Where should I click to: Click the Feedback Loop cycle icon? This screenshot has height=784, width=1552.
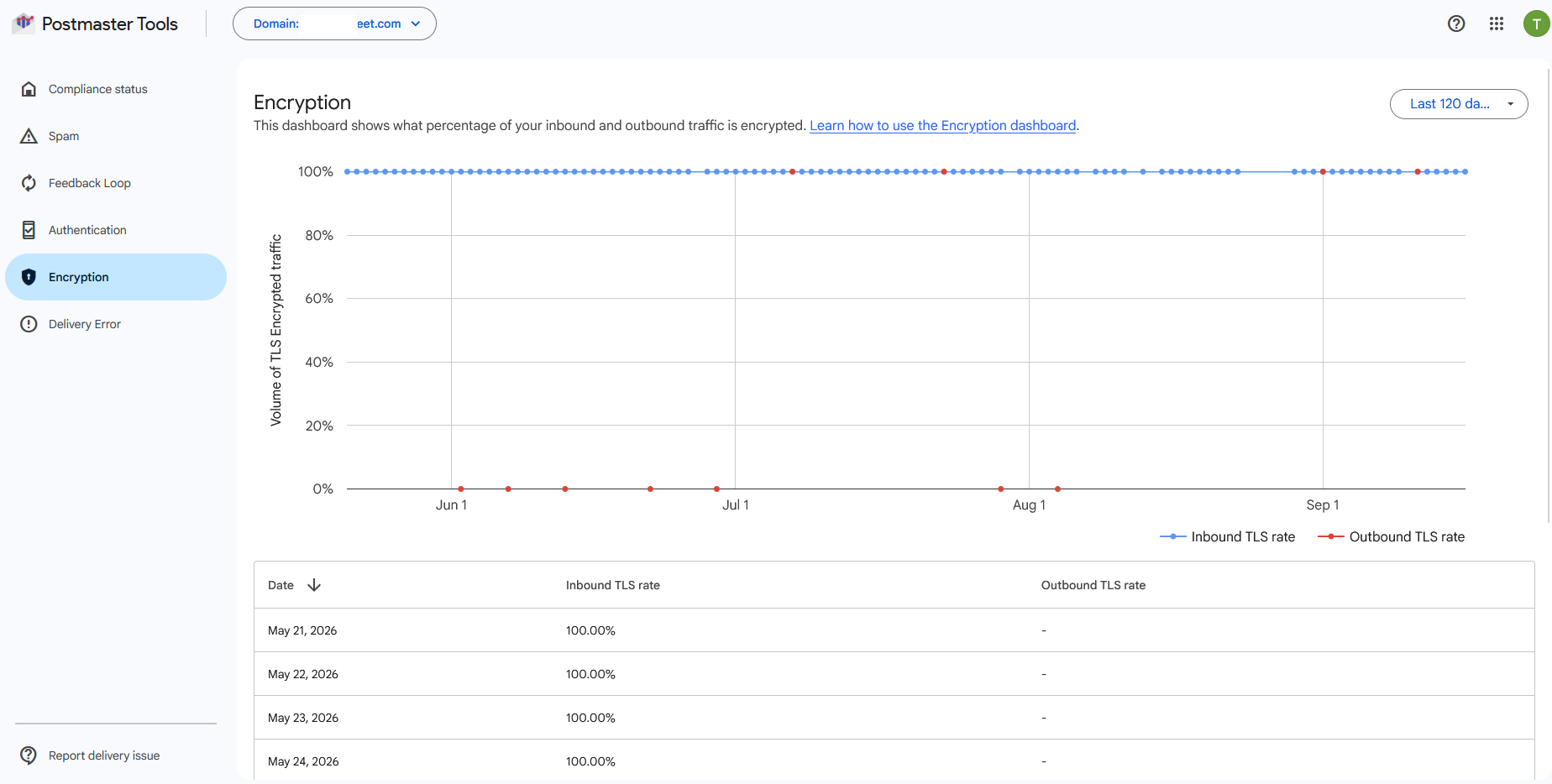coord(29,183)
